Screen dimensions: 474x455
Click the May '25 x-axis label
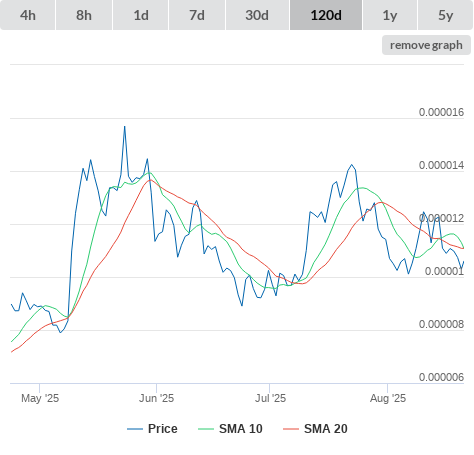point(40,398)
